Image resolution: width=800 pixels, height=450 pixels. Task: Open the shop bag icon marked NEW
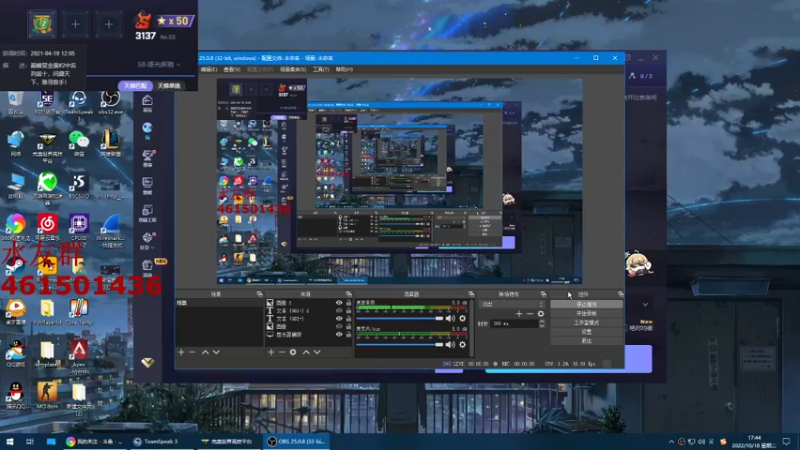148,267
